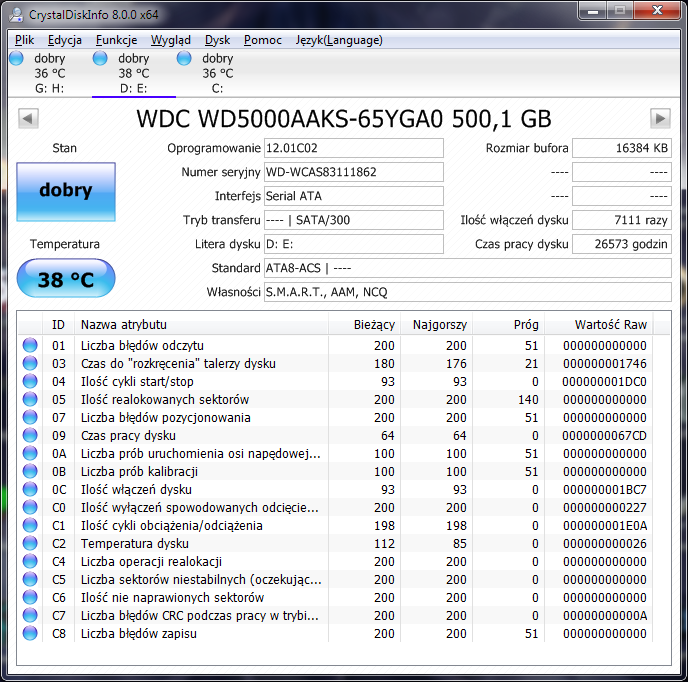Click the Standard field ATA8-ACS
The height and width of the screenshot is (682, 688).
467,268
